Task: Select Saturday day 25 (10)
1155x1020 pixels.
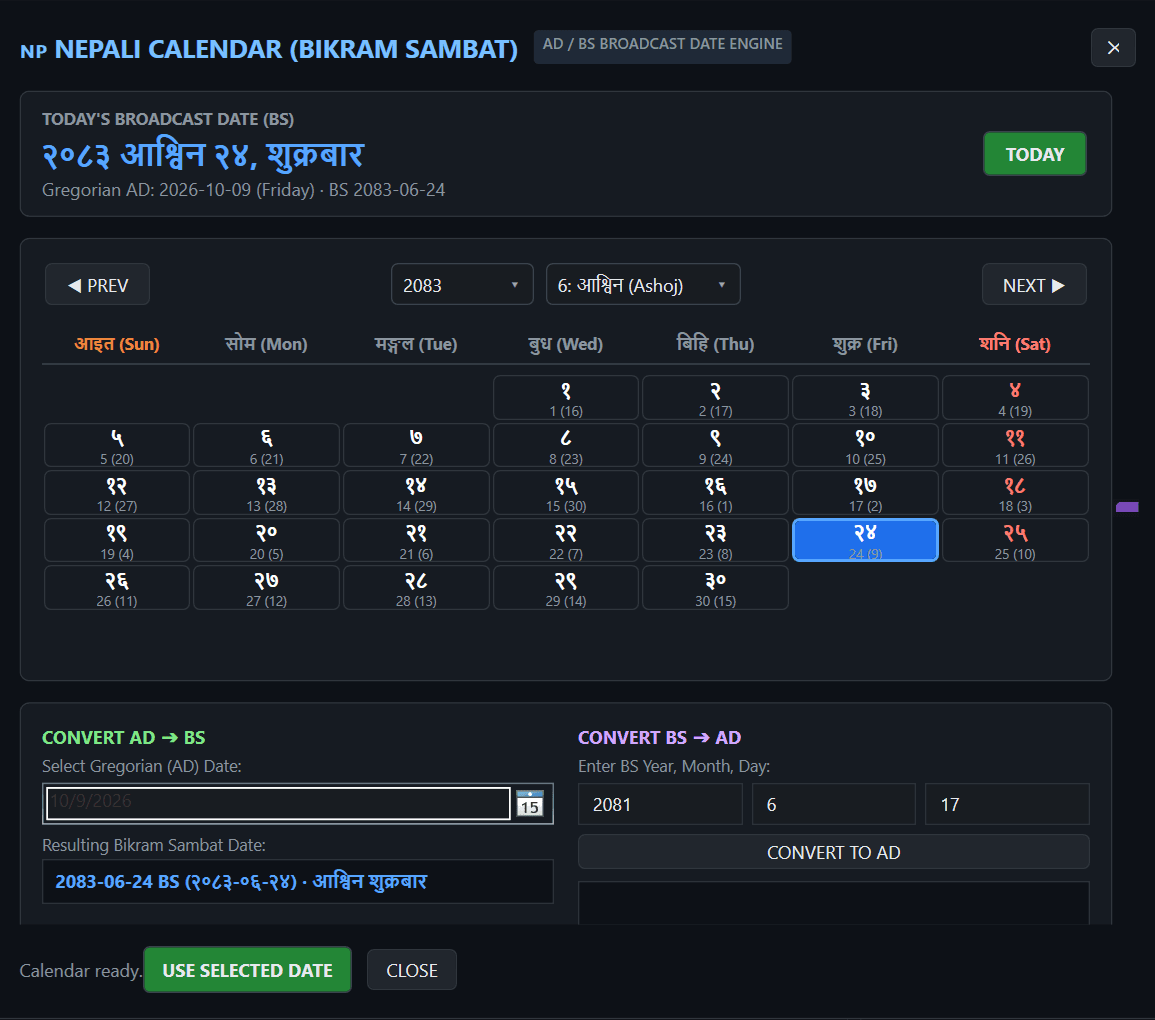Action: [1015, 541]
